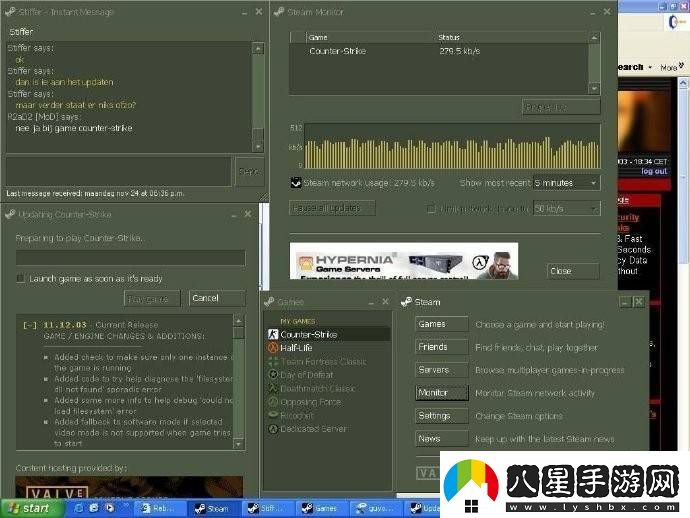
Task: Collapse the 11.12.03 Current Release notes
Action: [29, 325]
